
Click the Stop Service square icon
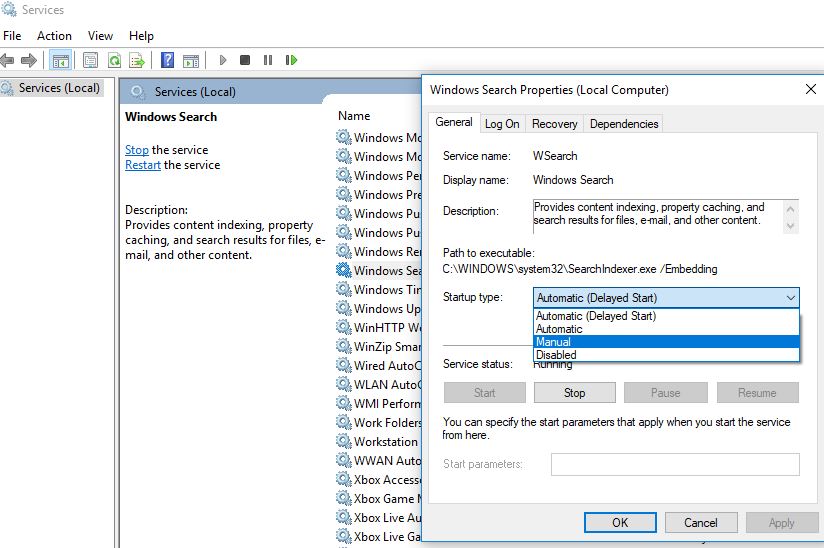click(245, 60)
